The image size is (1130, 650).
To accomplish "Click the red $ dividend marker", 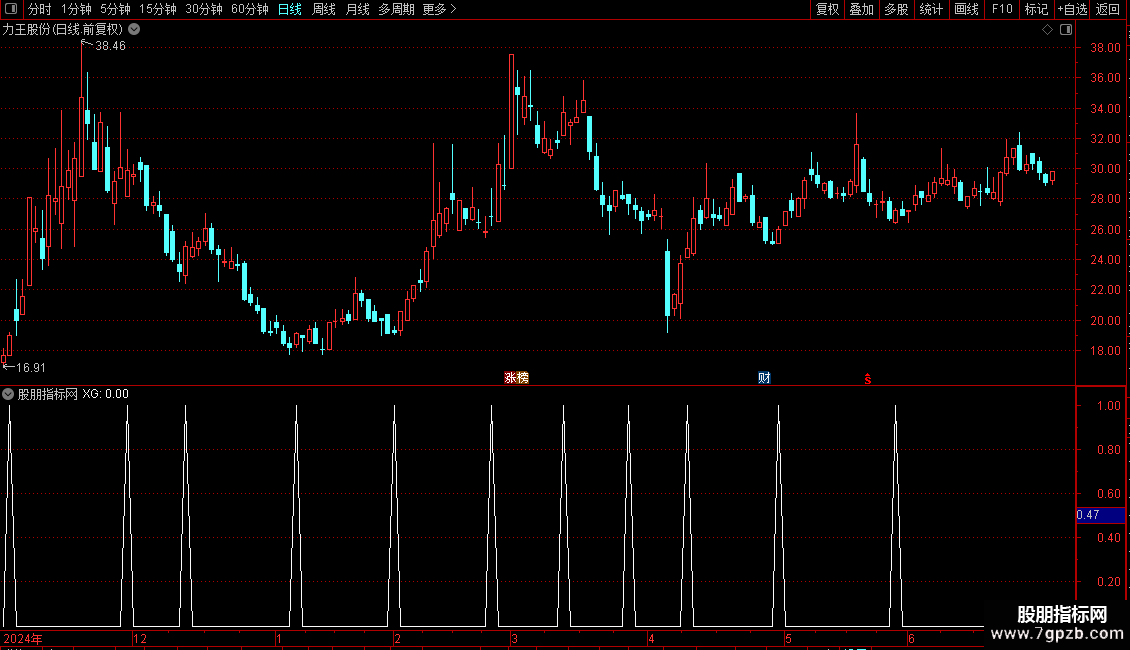I will click(868, 379).
